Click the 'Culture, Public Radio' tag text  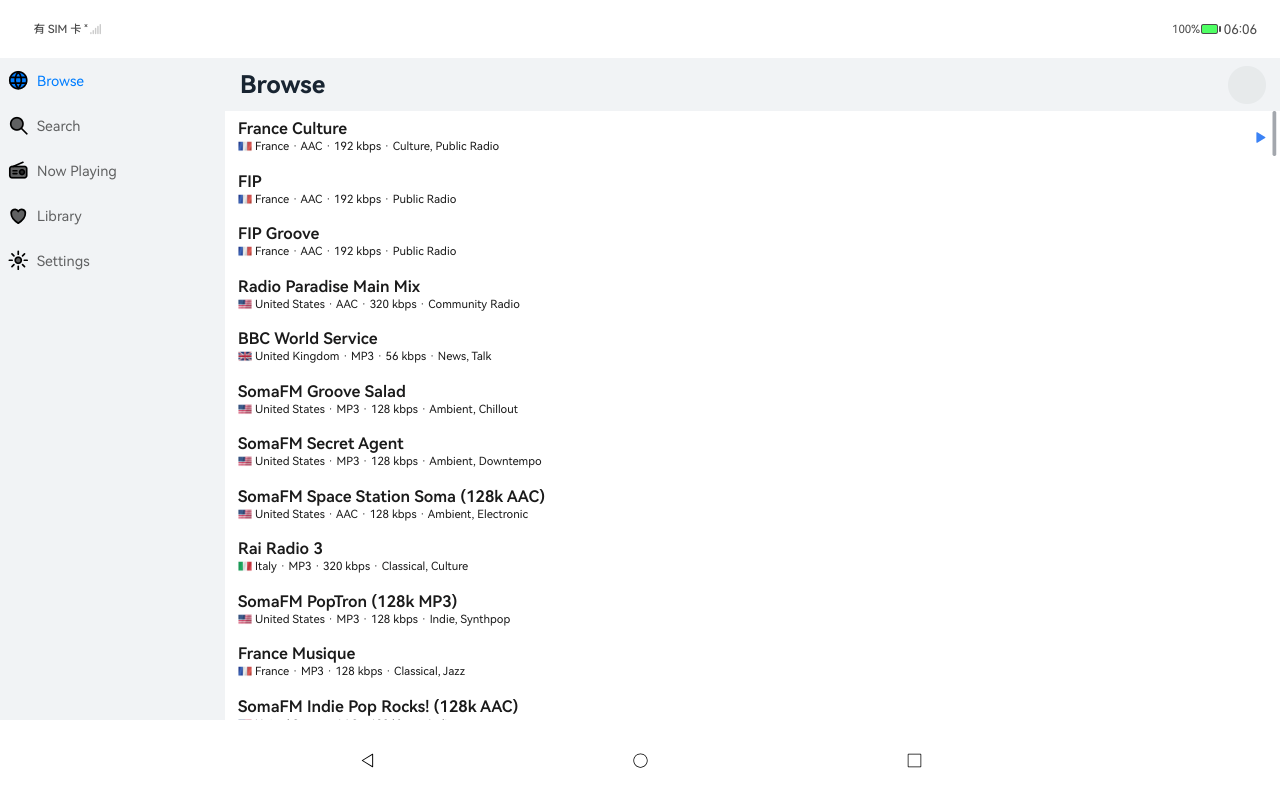click(446, 146)
